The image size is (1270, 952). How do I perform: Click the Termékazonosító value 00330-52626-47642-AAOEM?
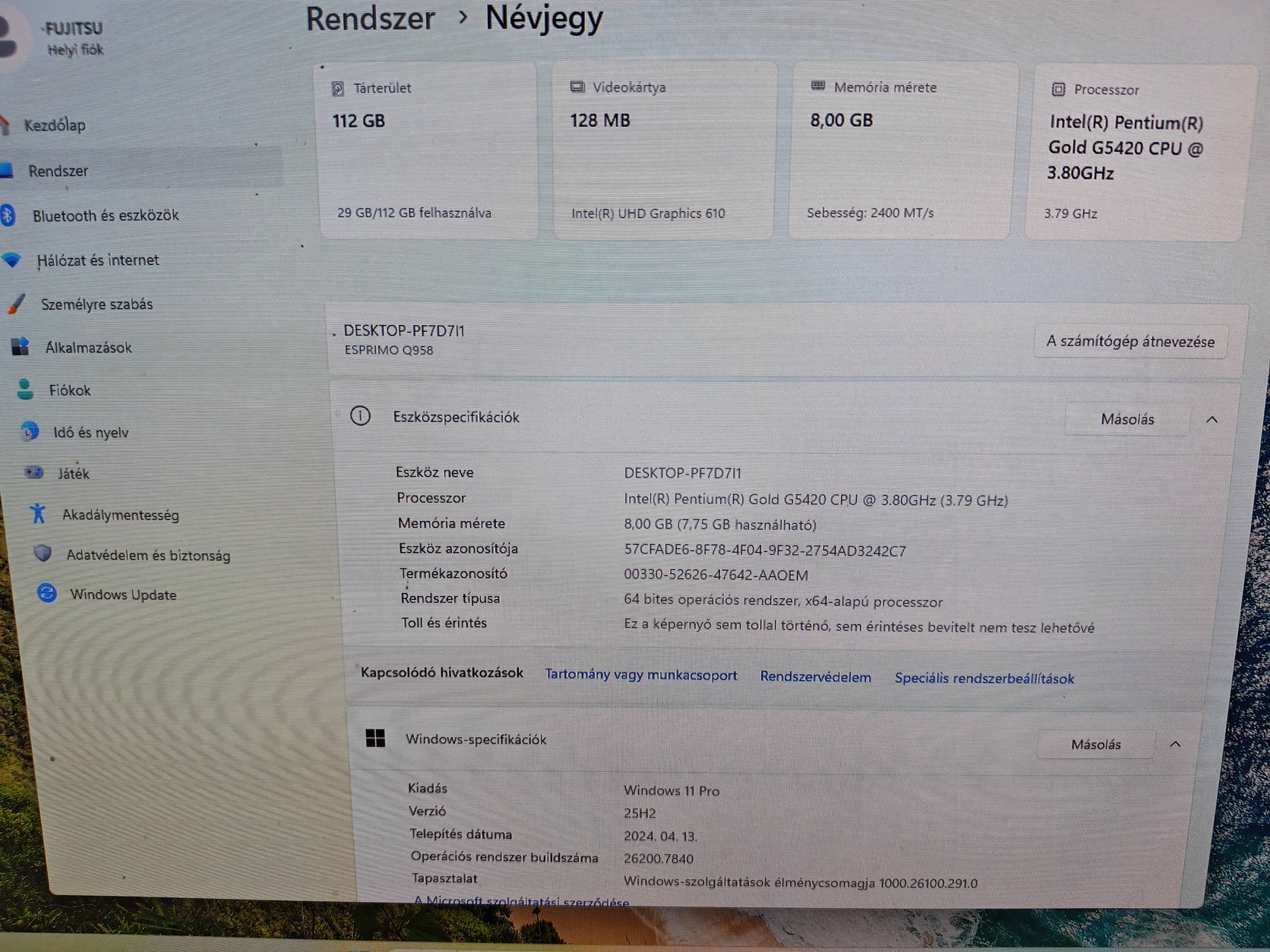(x=716, y=575)
